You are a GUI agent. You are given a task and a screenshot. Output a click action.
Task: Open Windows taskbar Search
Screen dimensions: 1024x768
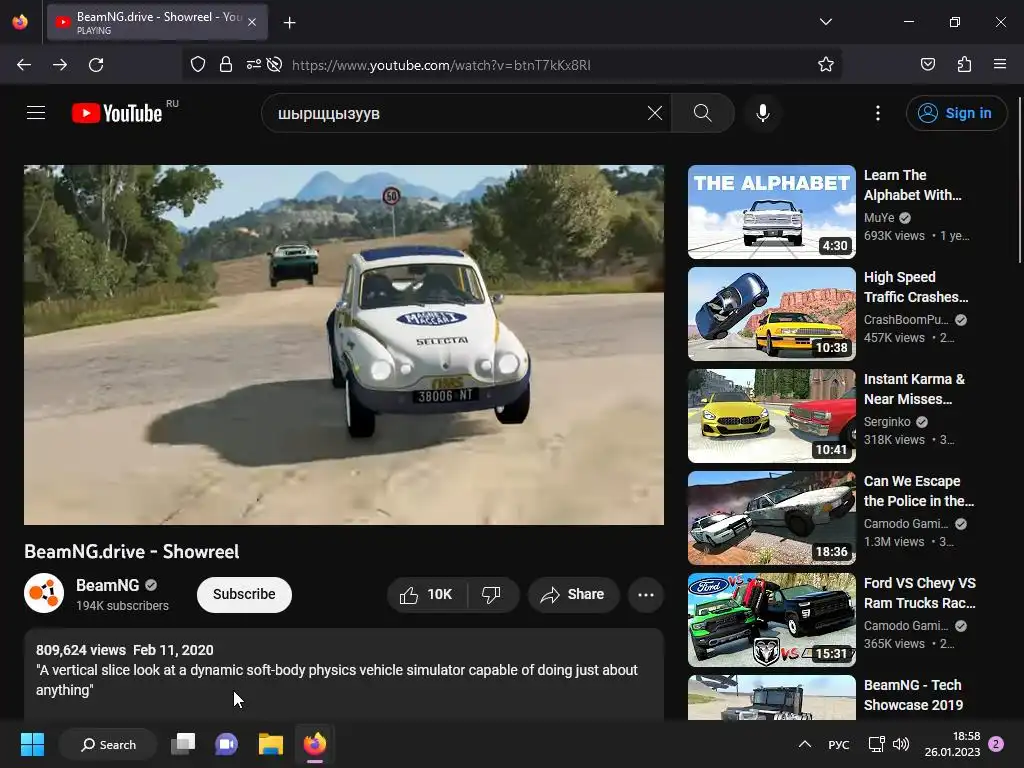pos(108,744)
